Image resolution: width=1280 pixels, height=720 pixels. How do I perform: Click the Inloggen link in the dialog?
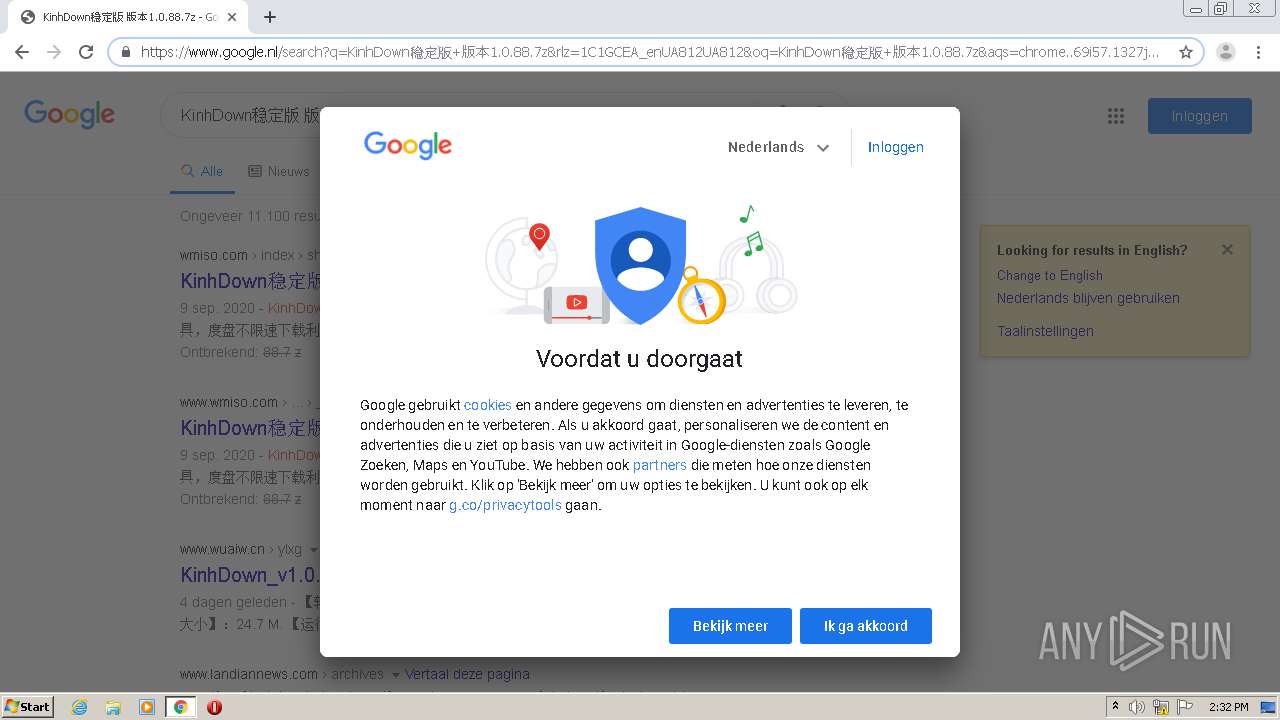point(896,147)
